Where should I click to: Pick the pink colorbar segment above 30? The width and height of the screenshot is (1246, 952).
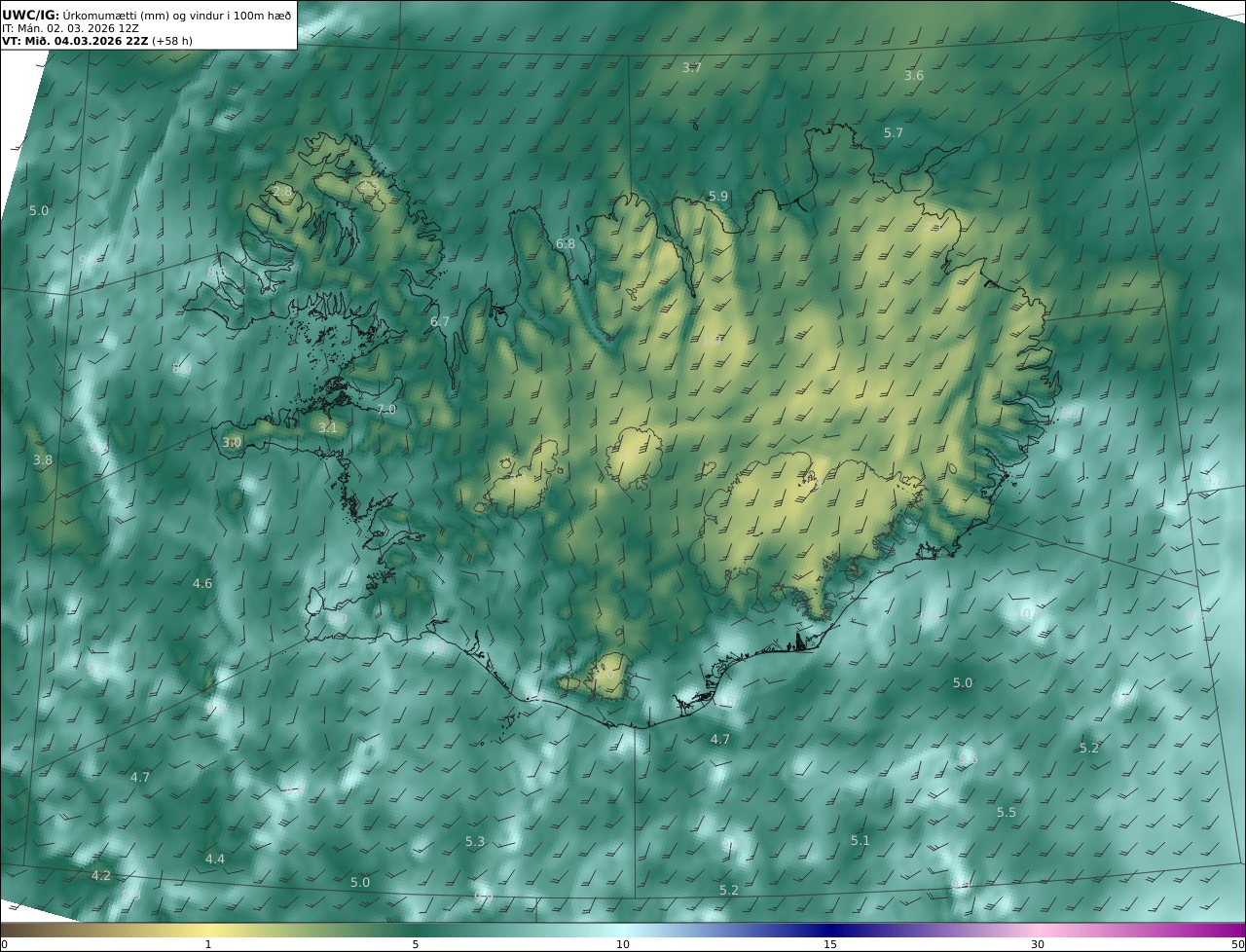1038,930
